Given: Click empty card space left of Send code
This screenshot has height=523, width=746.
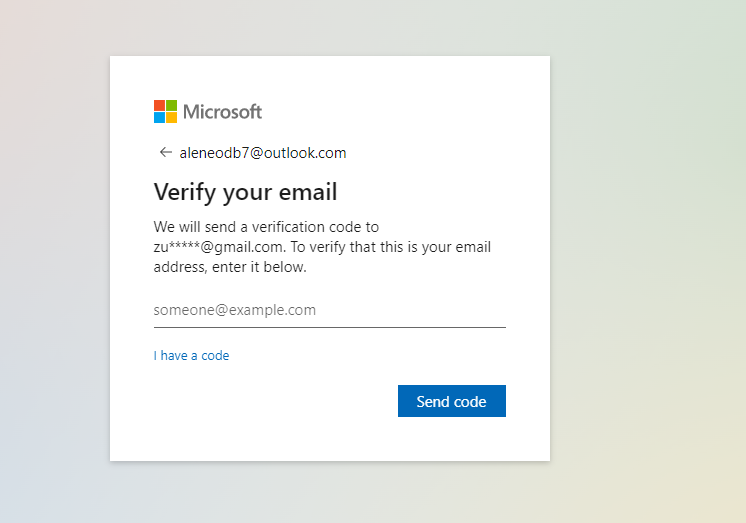Looking at the screenshot, I should [275, 401].
